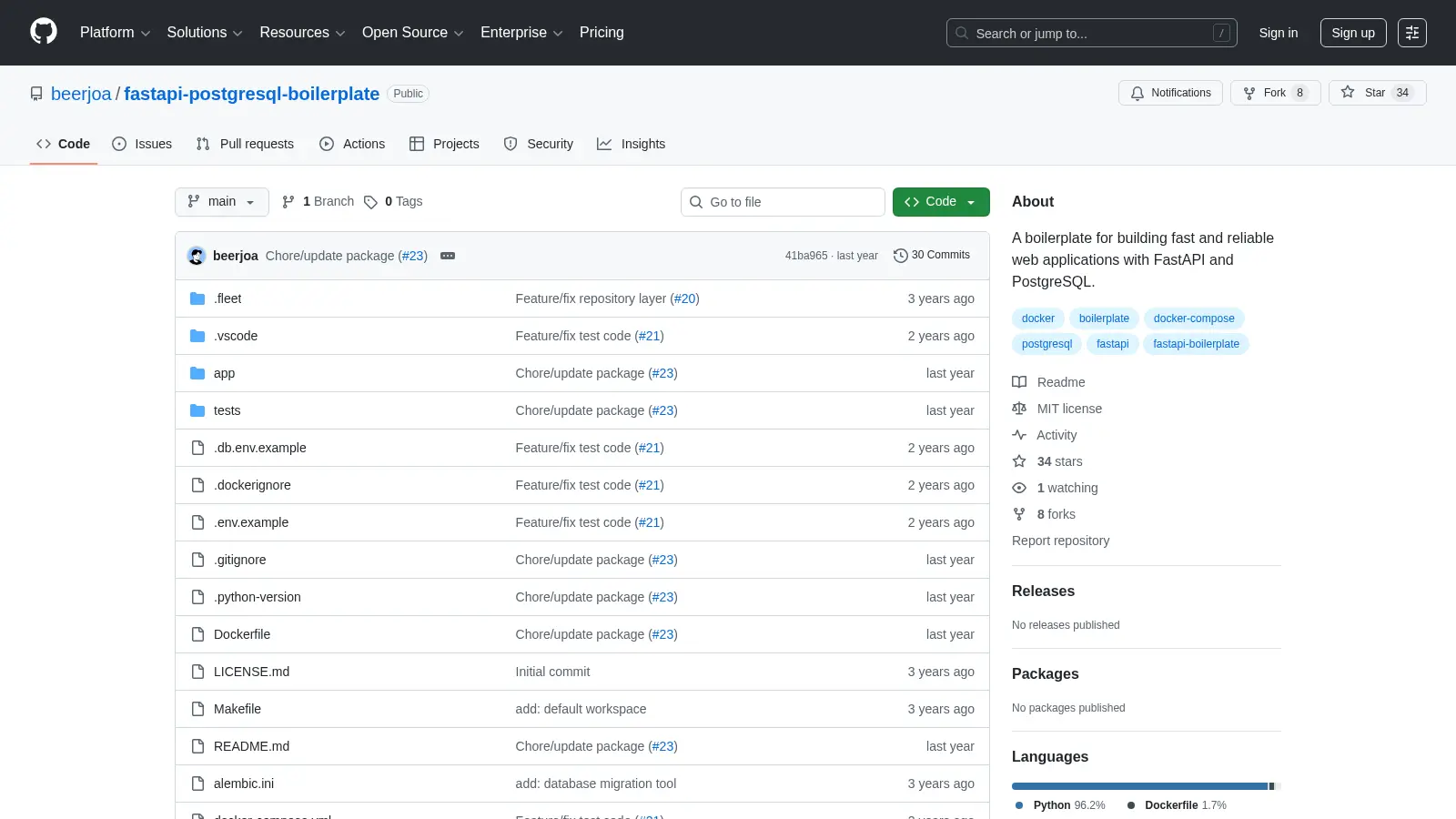Viewport: 1456px width, 819px height.
Task: Open the Activity pulse link
Action: (1045, 435)
